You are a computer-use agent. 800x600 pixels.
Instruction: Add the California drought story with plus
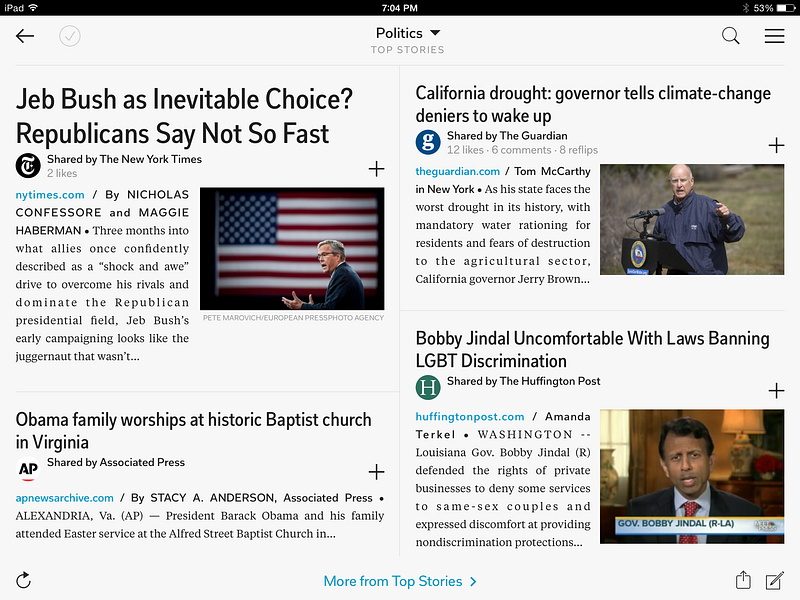click(776, 145)
